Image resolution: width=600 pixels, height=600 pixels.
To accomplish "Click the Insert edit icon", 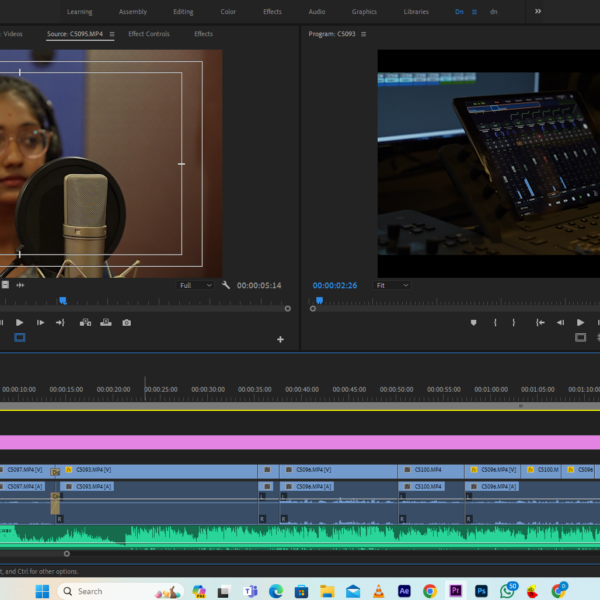I will 85,323.
